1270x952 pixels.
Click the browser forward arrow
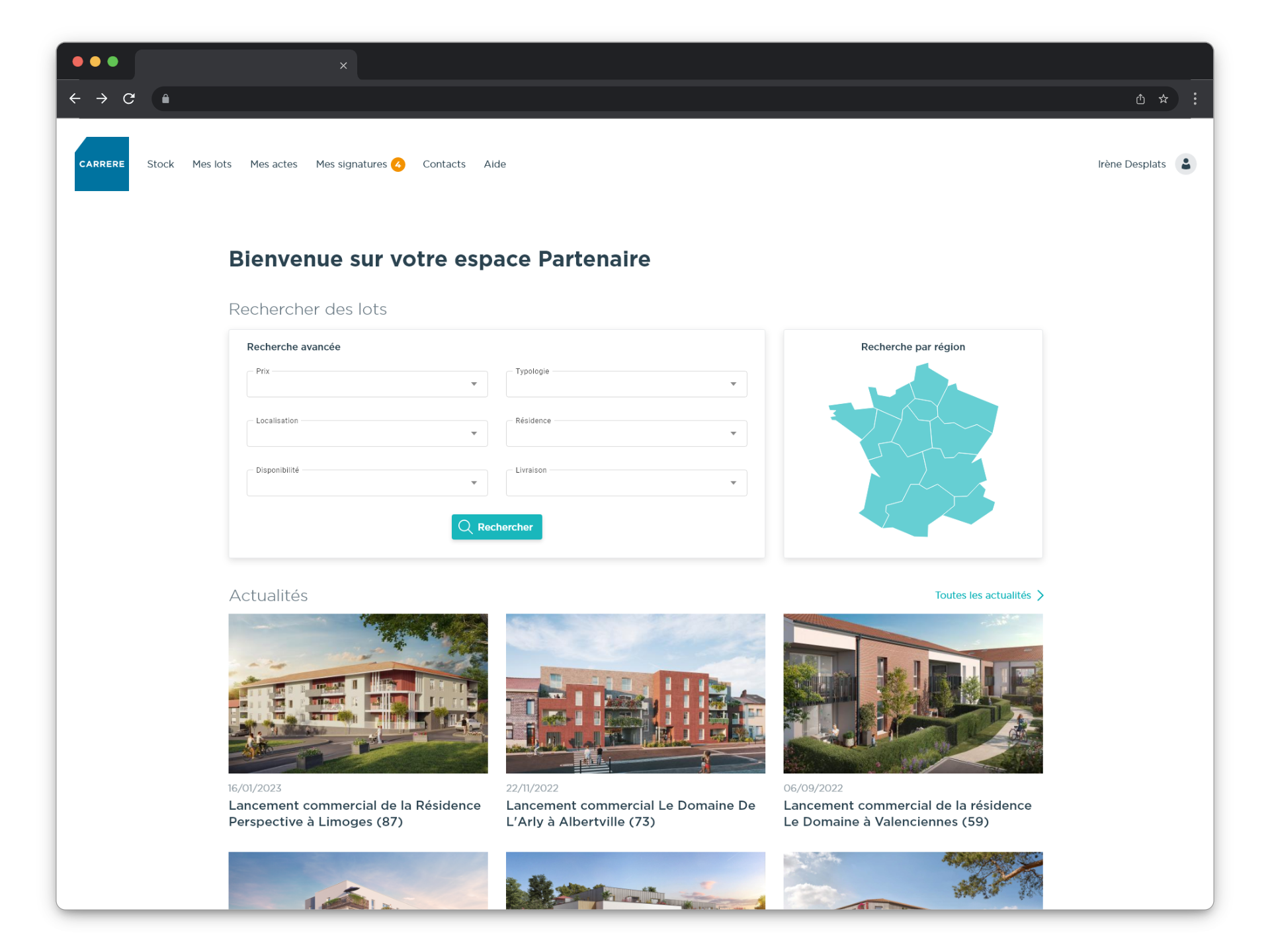tap(102, 99)
